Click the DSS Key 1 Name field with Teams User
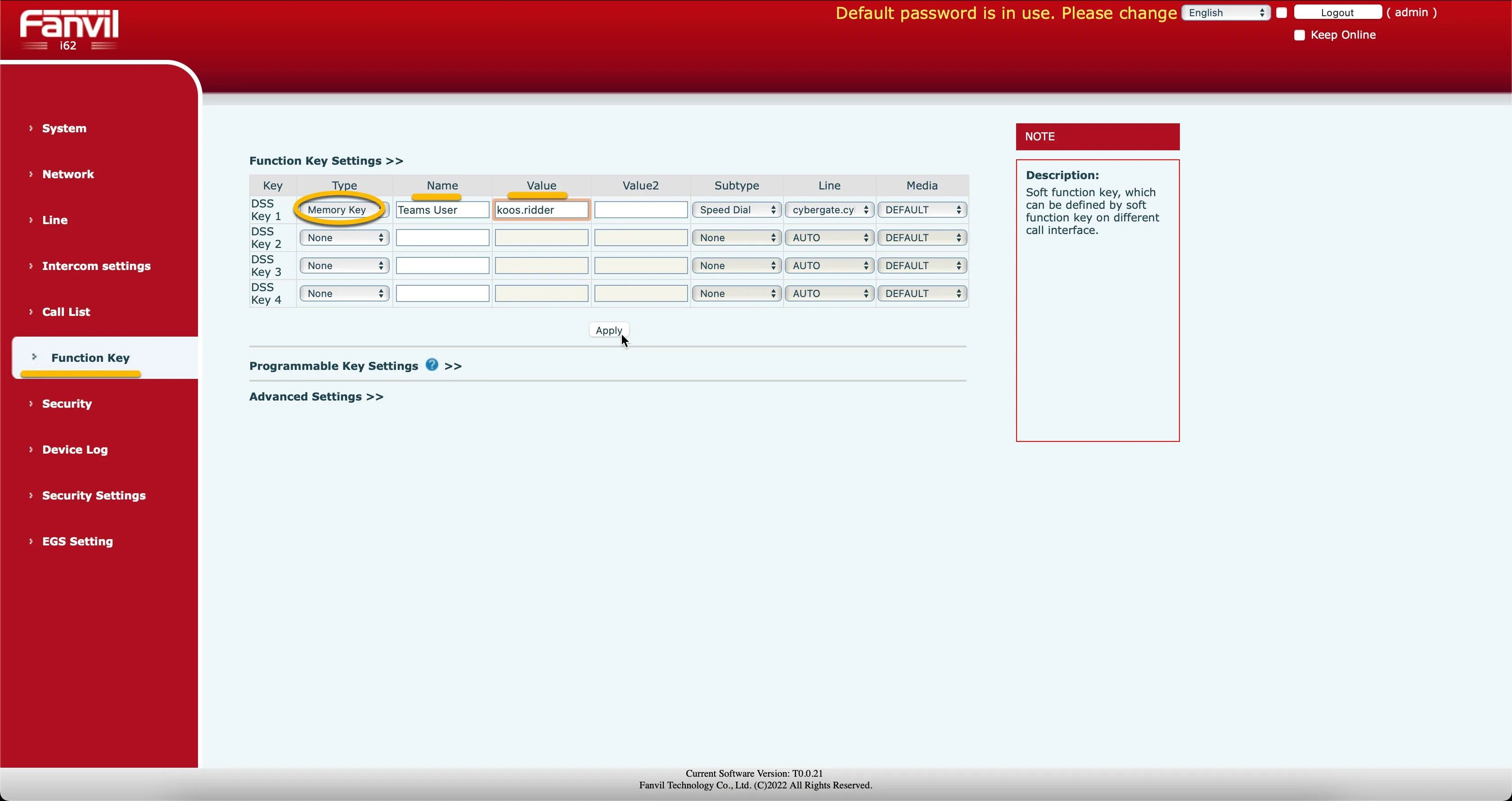 [x=442, y=210]
